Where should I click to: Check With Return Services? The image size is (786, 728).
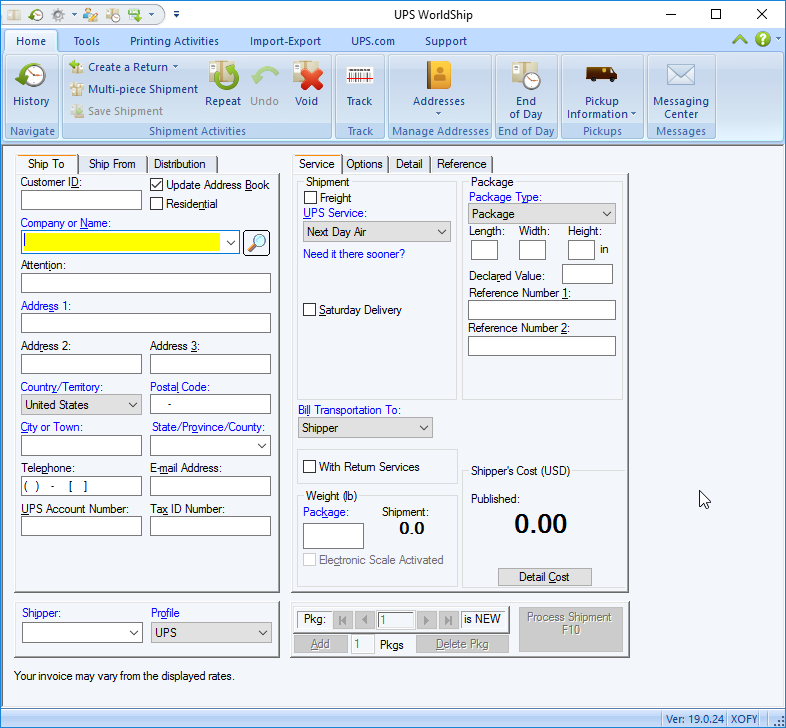[x=310, y=466]
